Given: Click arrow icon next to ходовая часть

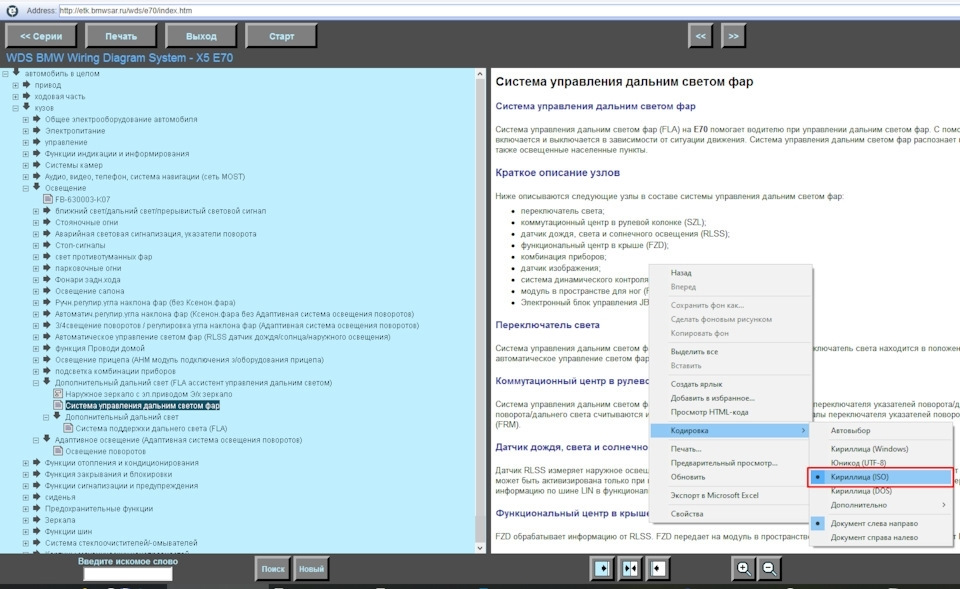Looking at the screenshot, I should 26,96.
